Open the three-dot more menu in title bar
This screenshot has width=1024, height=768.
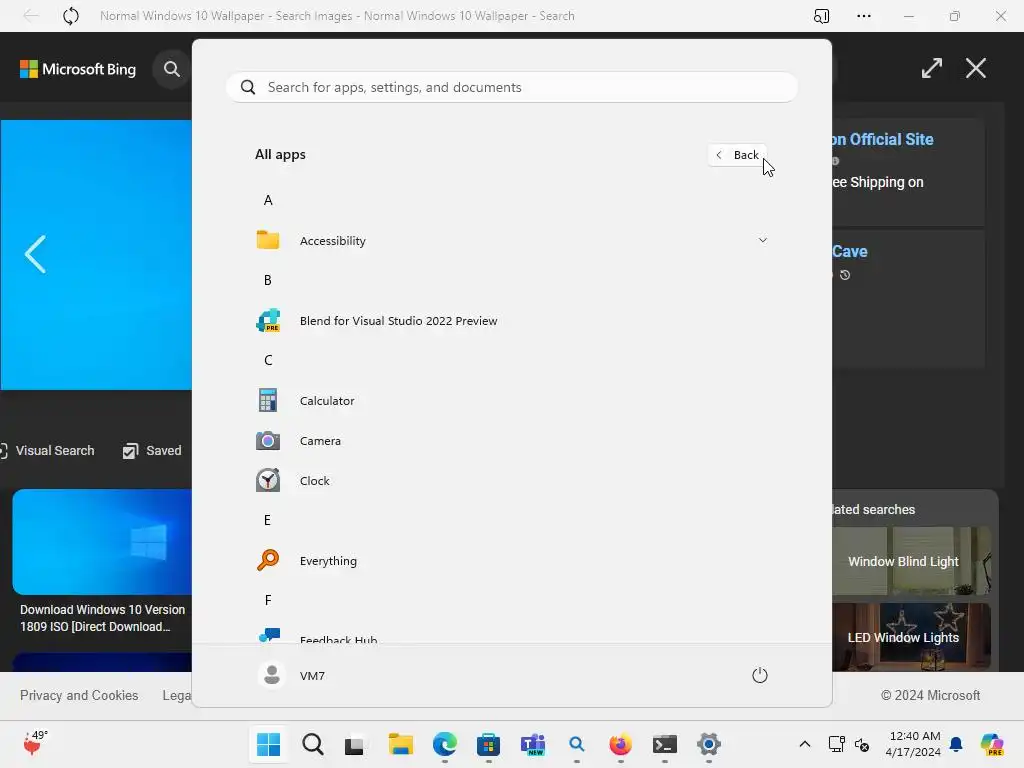[863, 16]
